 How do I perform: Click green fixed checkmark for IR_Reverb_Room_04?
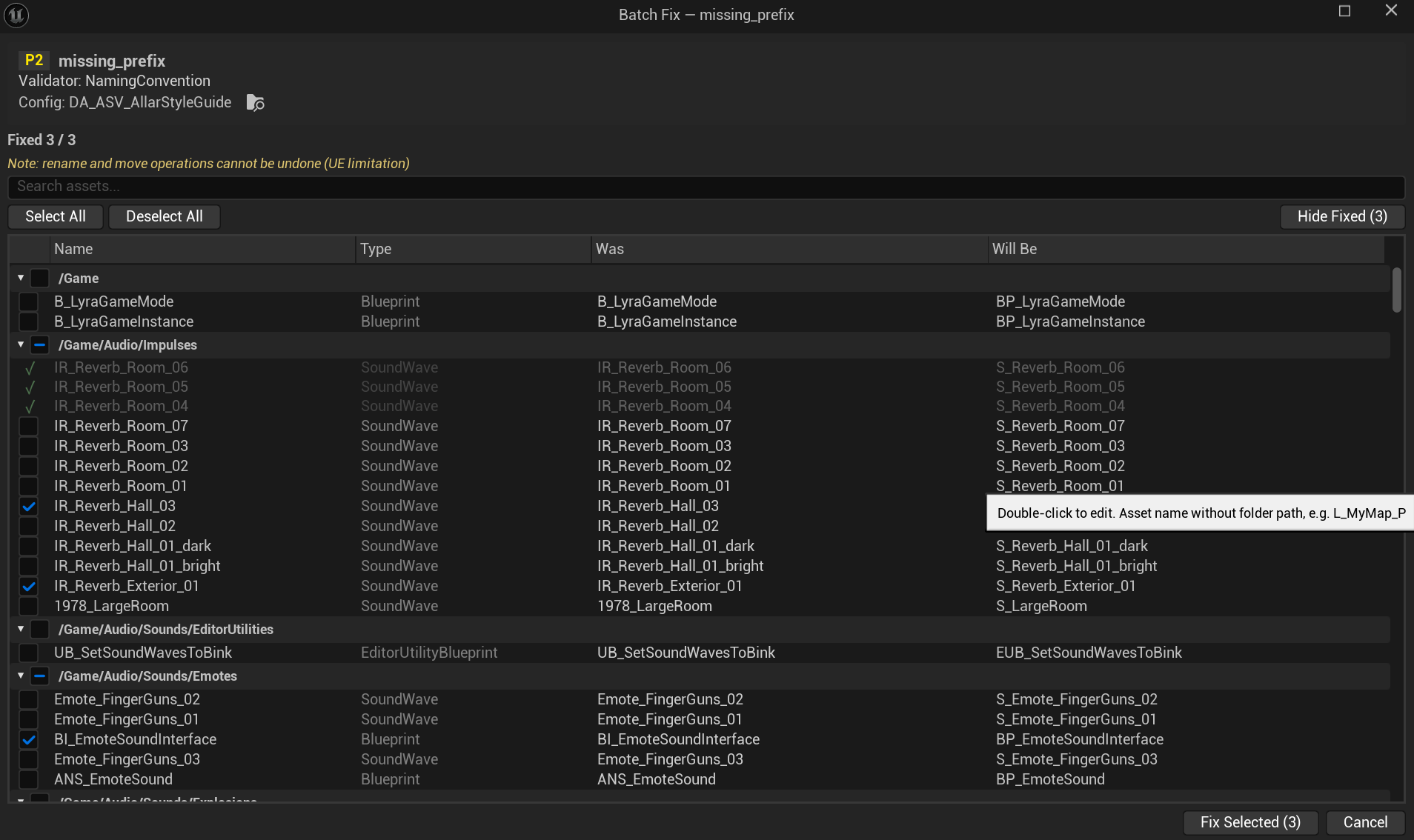[30, 407]
